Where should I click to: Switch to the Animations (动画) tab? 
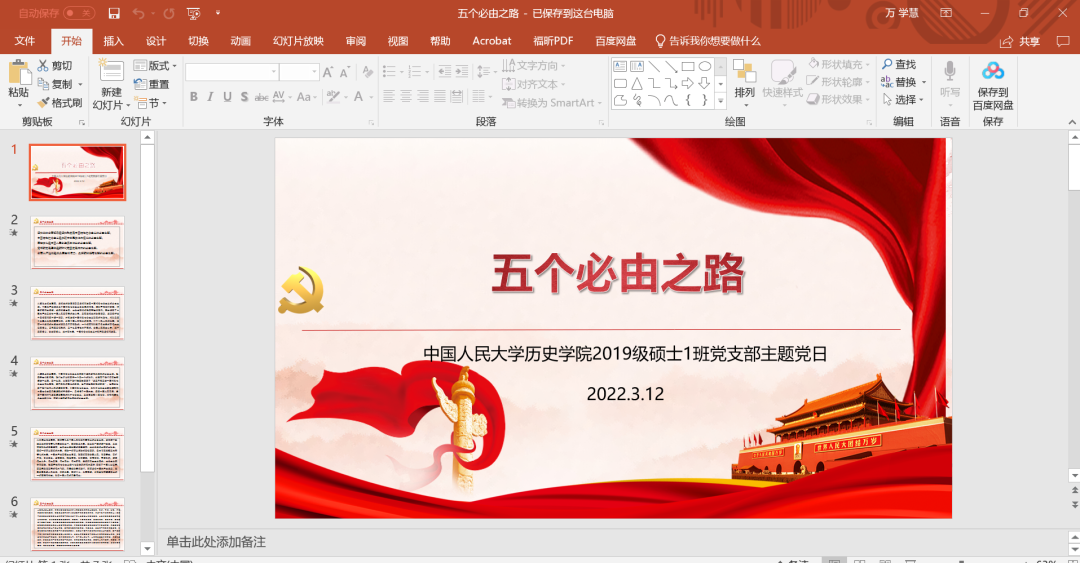click(240, 41)
